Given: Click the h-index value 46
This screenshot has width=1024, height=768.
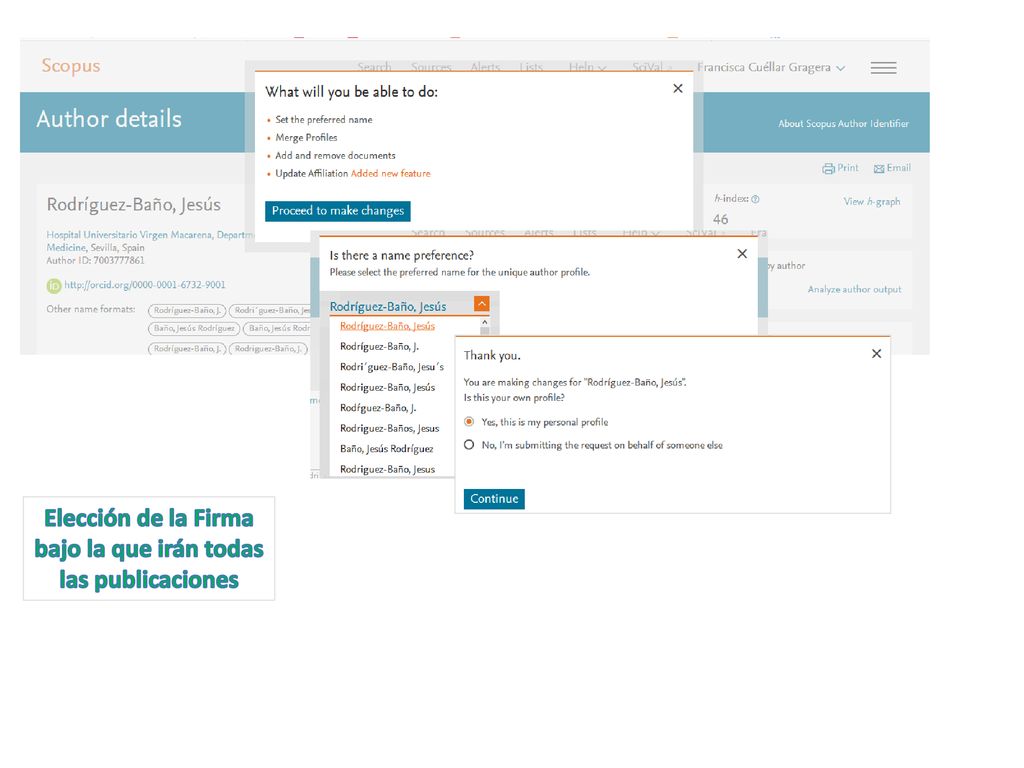Looking at the screenshot, I should [720, 219].
